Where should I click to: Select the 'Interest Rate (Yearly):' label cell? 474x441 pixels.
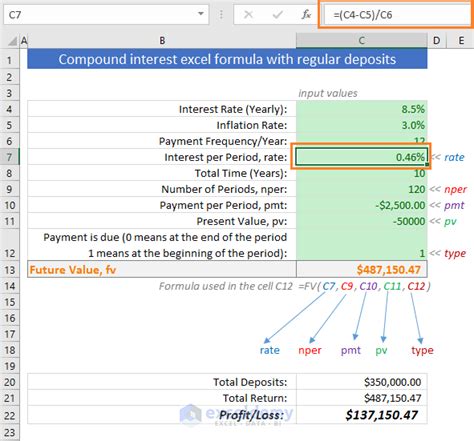[x=162, y=109]
